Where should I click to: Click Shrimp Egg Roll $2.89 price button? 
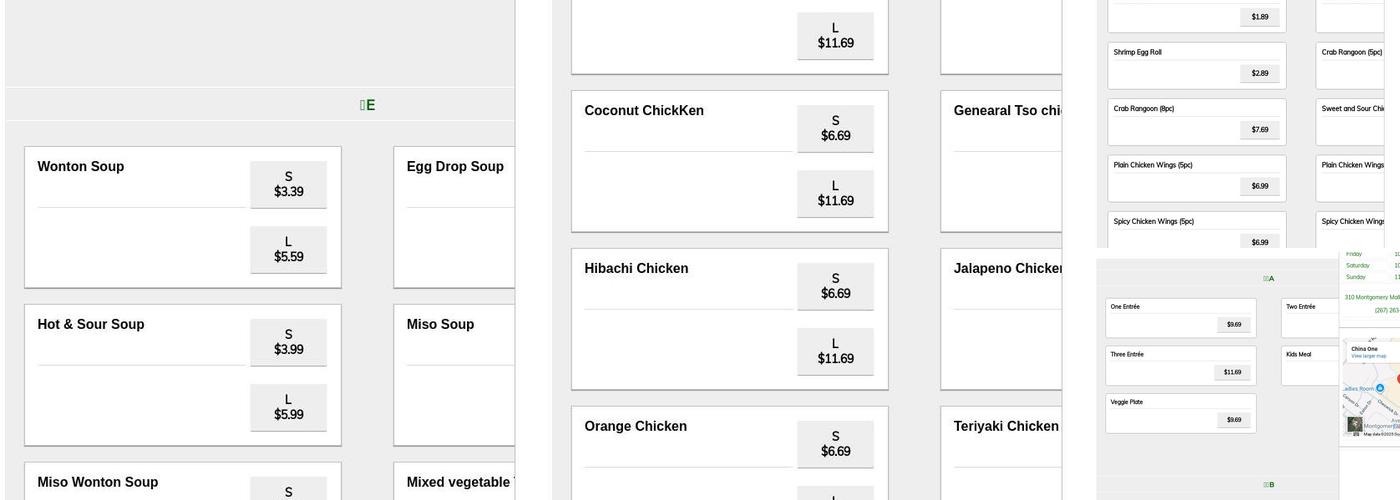click(x=1259, y=73)
